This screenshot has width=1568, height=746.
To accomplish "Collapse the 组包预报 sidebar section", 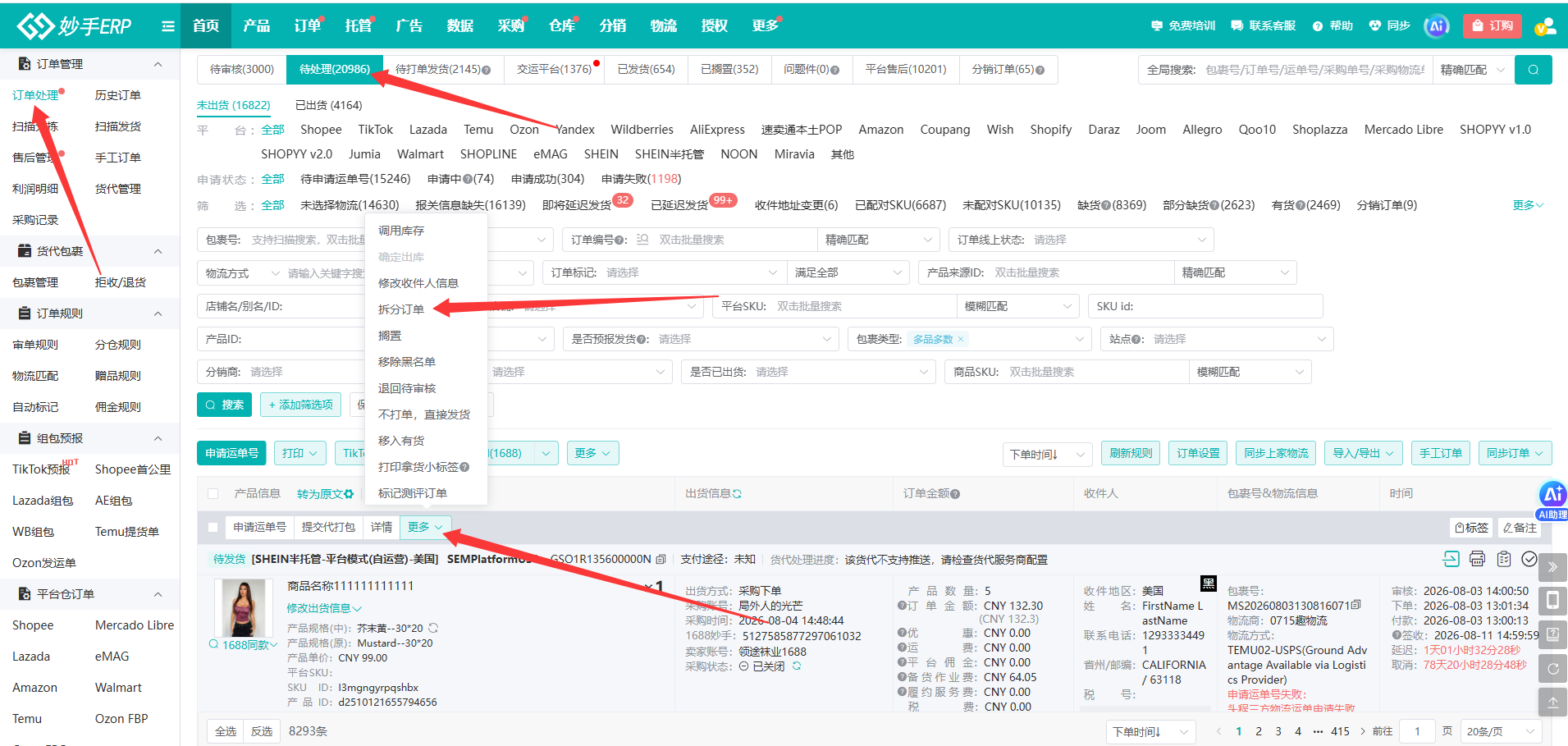I will [158, 438].
